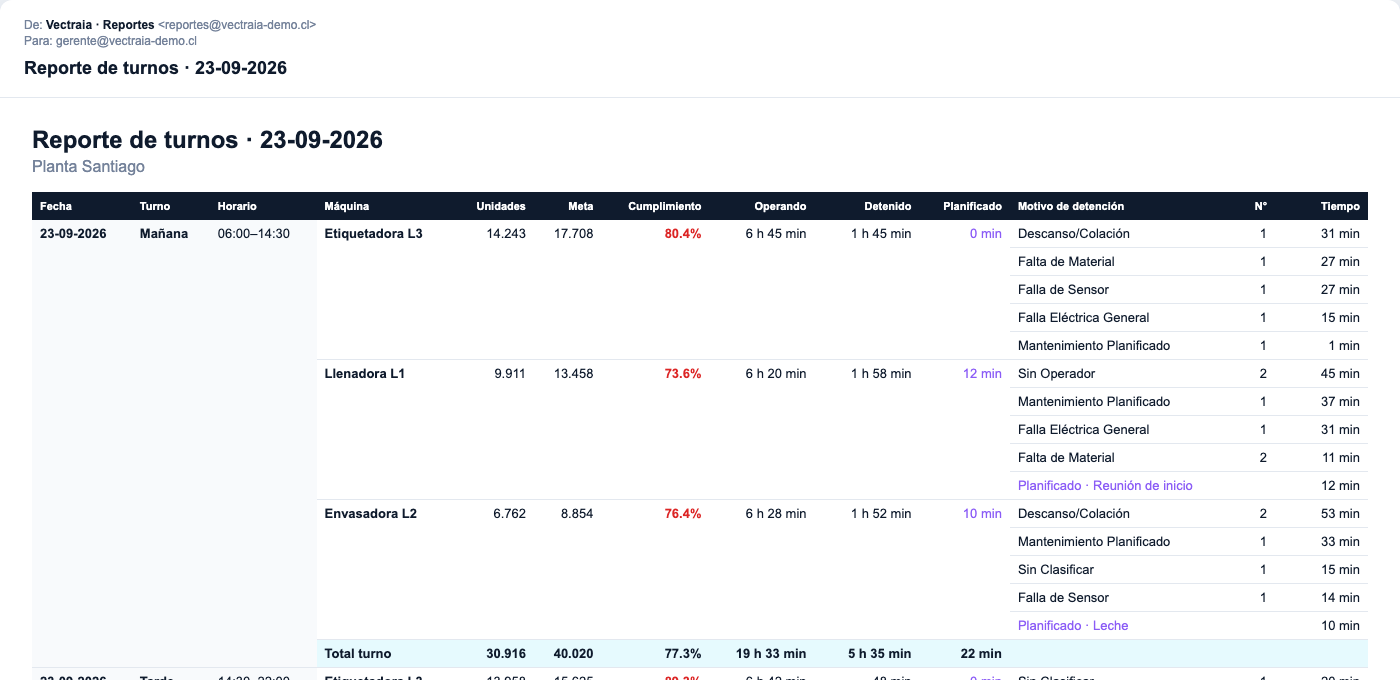Click the Cumplimiento column header
The width and height of the screenshot is (1400, 680).
[x=665, y=206]
